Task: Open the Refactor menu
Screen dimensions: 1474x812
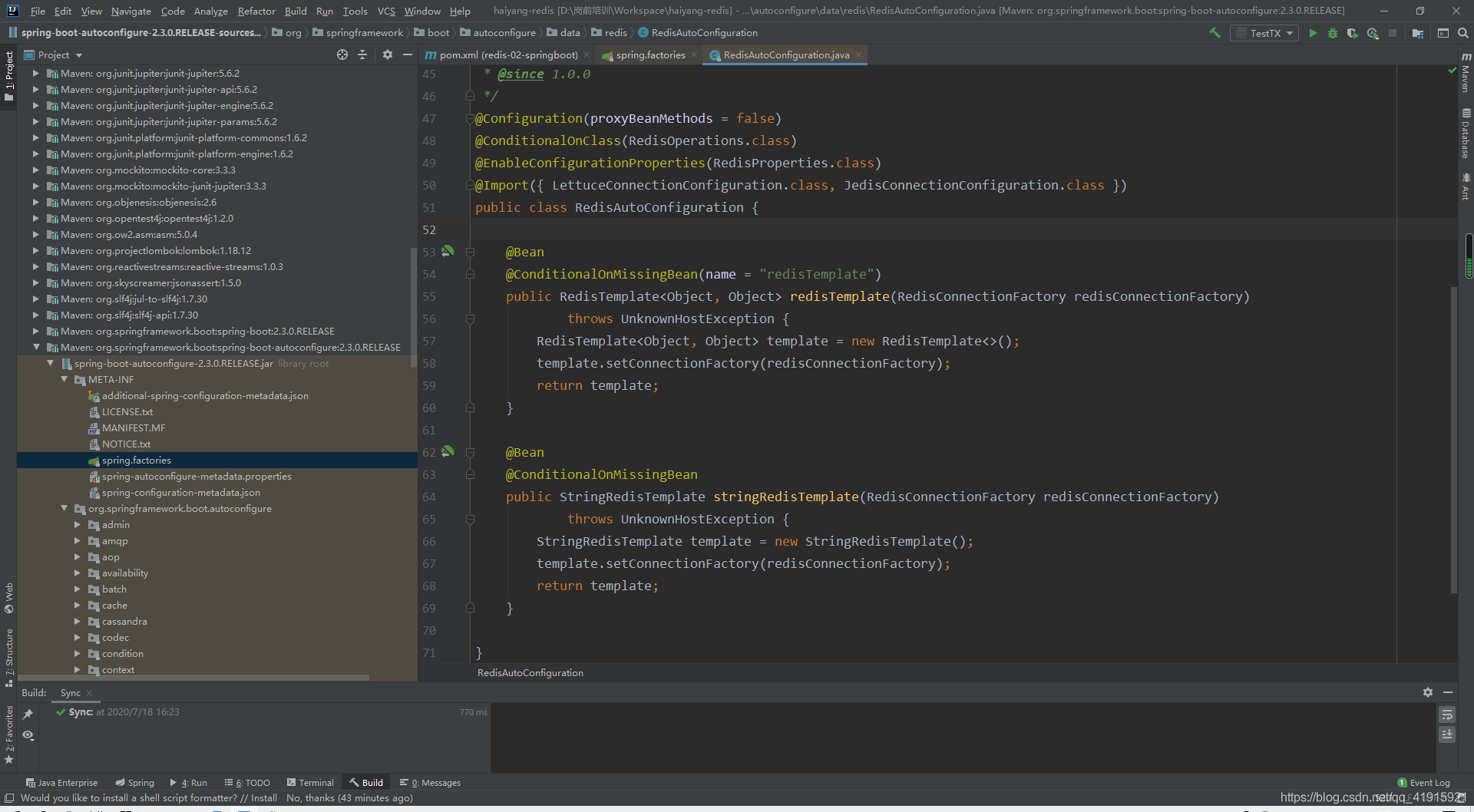Action: [256, 11]
